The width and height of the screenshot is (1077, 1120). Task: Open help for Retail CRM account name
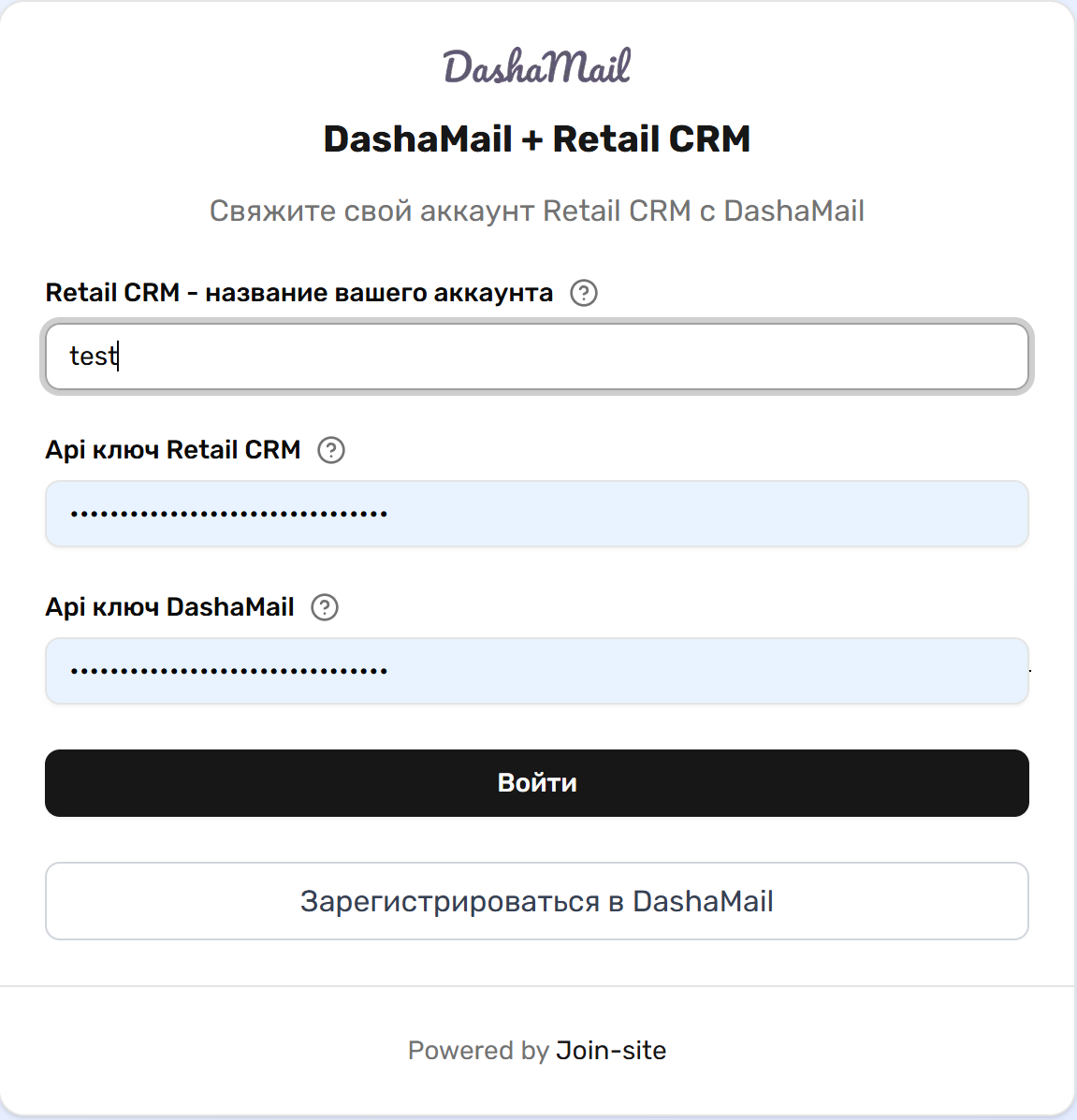[584, 293]
